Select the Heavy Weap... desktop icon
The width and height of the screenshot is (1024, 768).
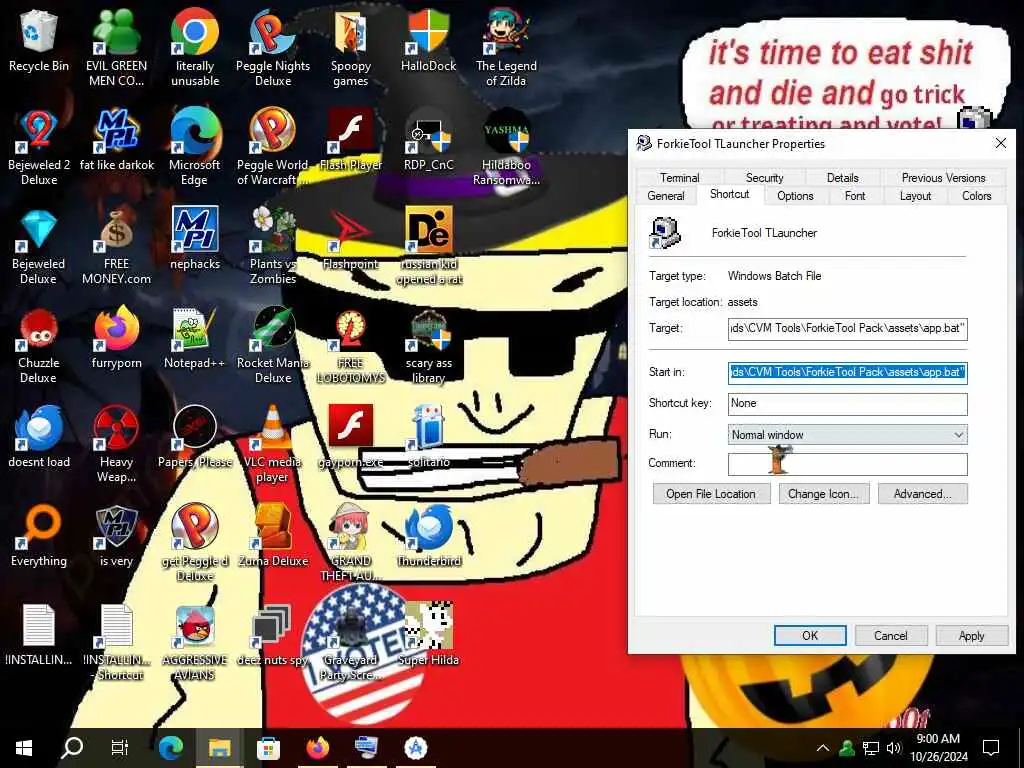pos(116,445)
